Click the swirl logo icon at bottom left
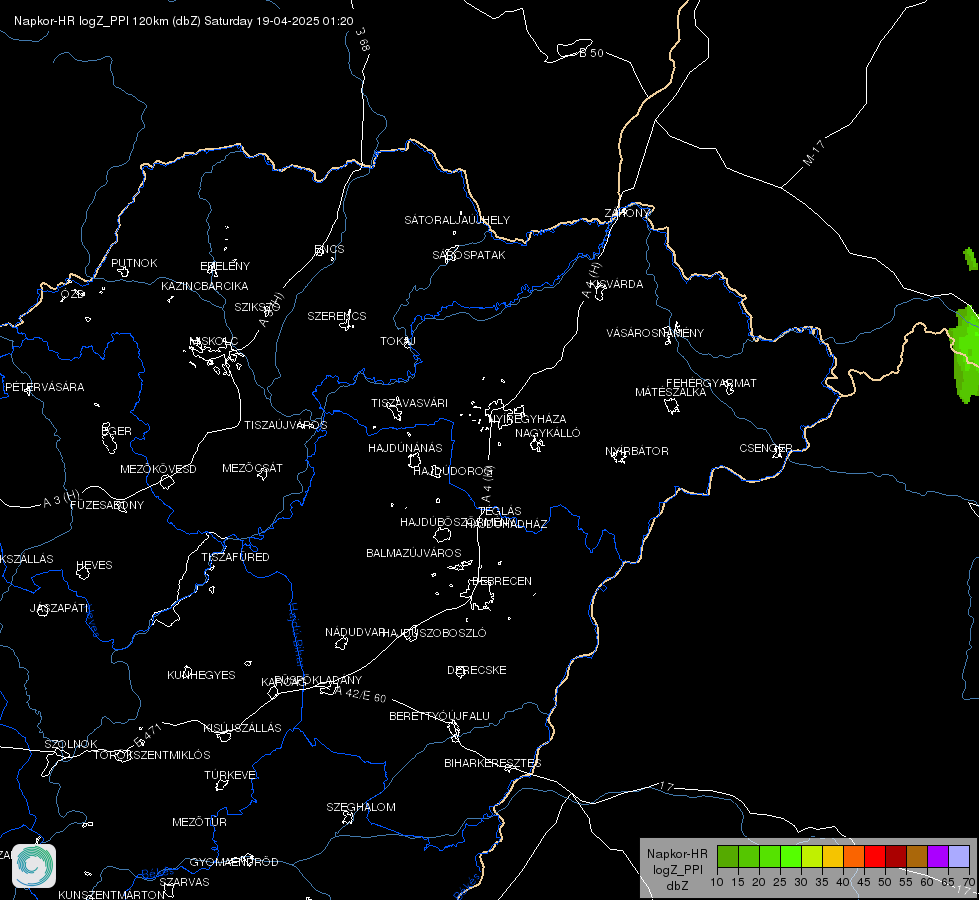 pyautogui.click(x=34, y=866)
